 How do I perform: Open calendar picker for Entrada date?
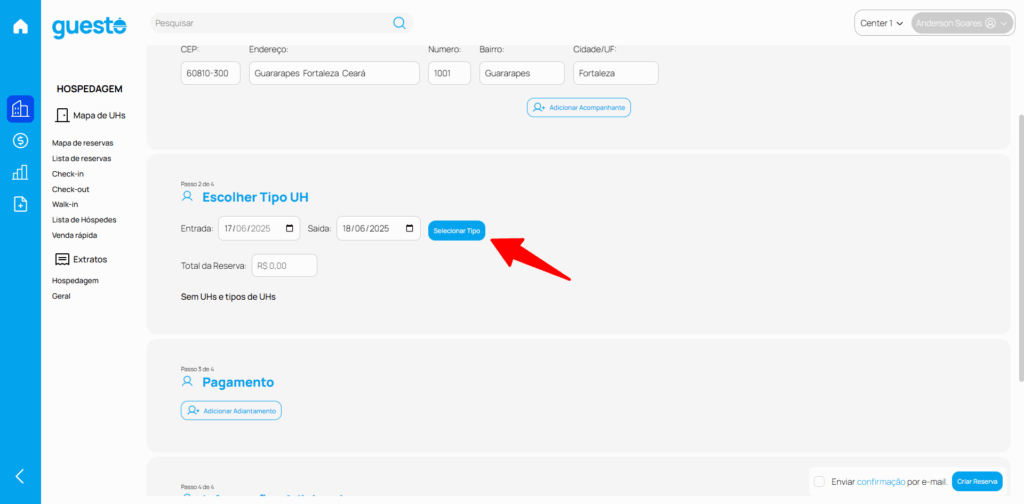click(290, 229)
